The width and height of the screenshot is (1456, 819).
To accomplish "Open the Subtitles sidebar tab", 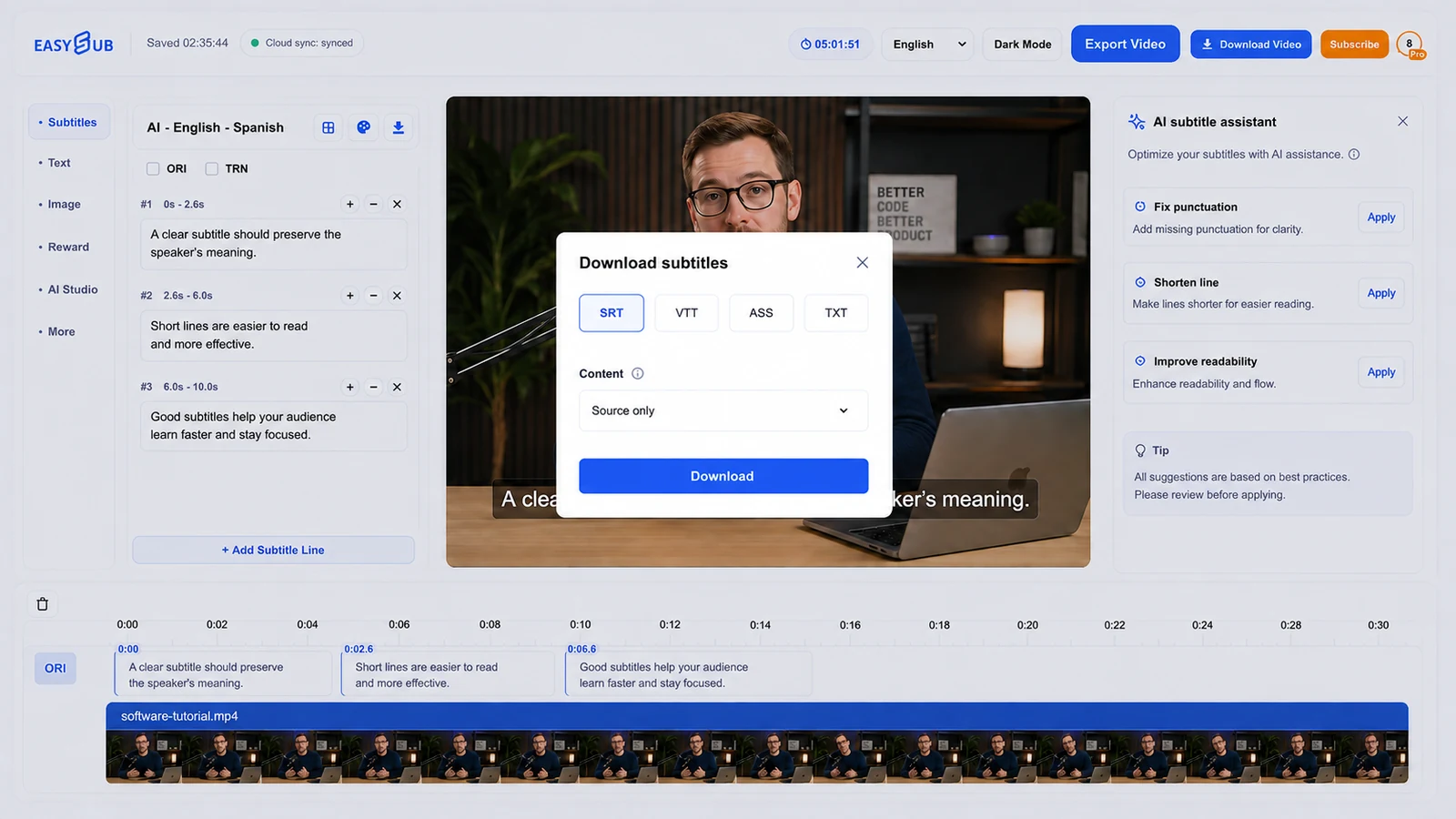I will 69,122.
